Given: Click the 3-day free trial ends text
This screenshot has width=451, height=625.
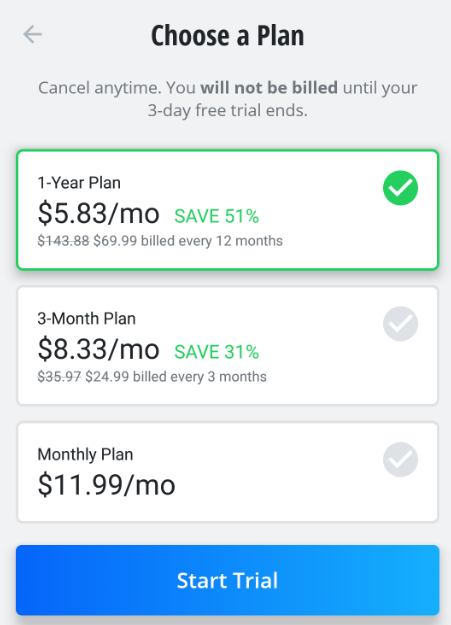Looking at the screenshot, I should (x=228, y=110).
